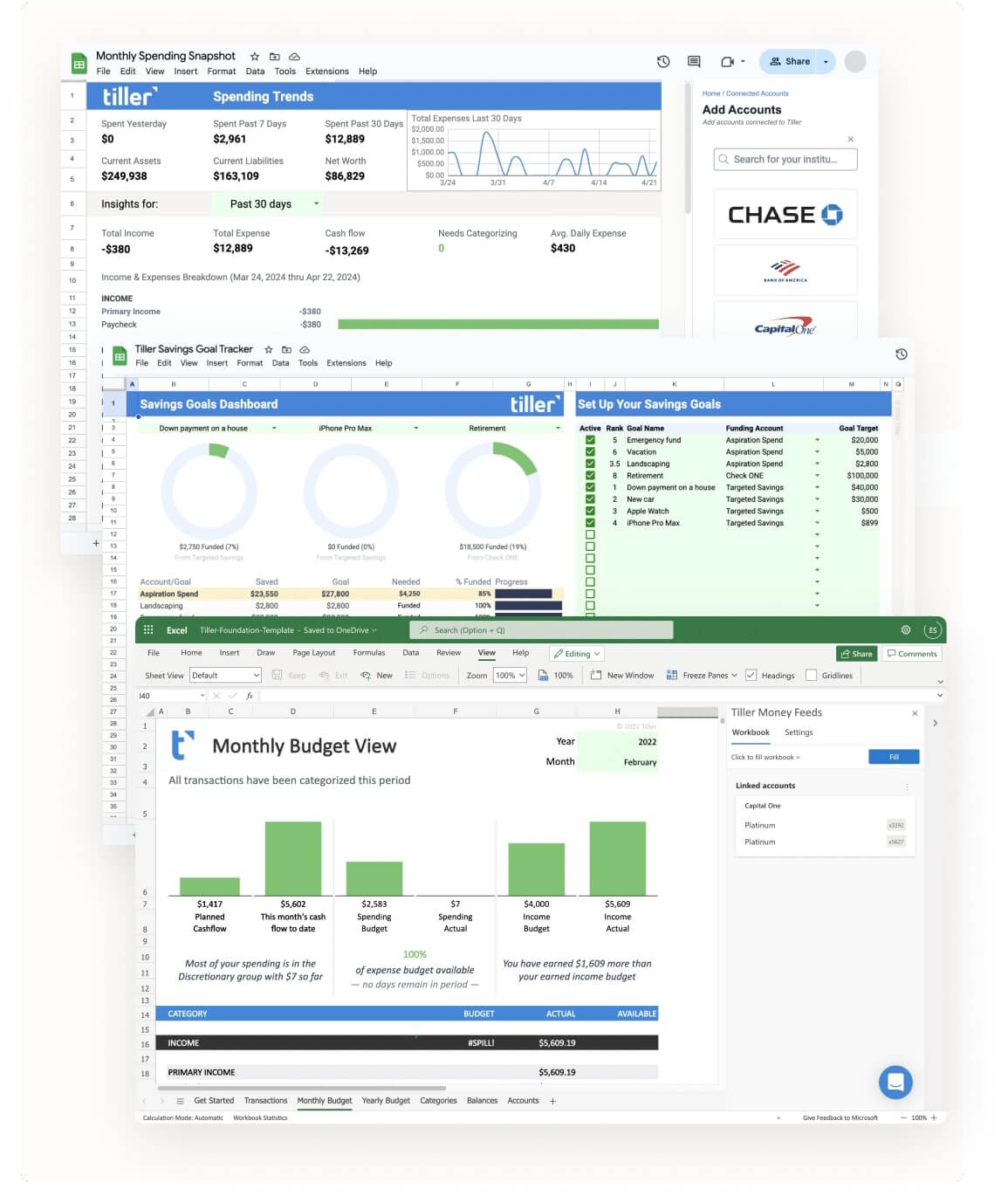Click the New Window icon in the View ribbon
This screenshot has width=1008, height=1203.
[x=596, y=675]
